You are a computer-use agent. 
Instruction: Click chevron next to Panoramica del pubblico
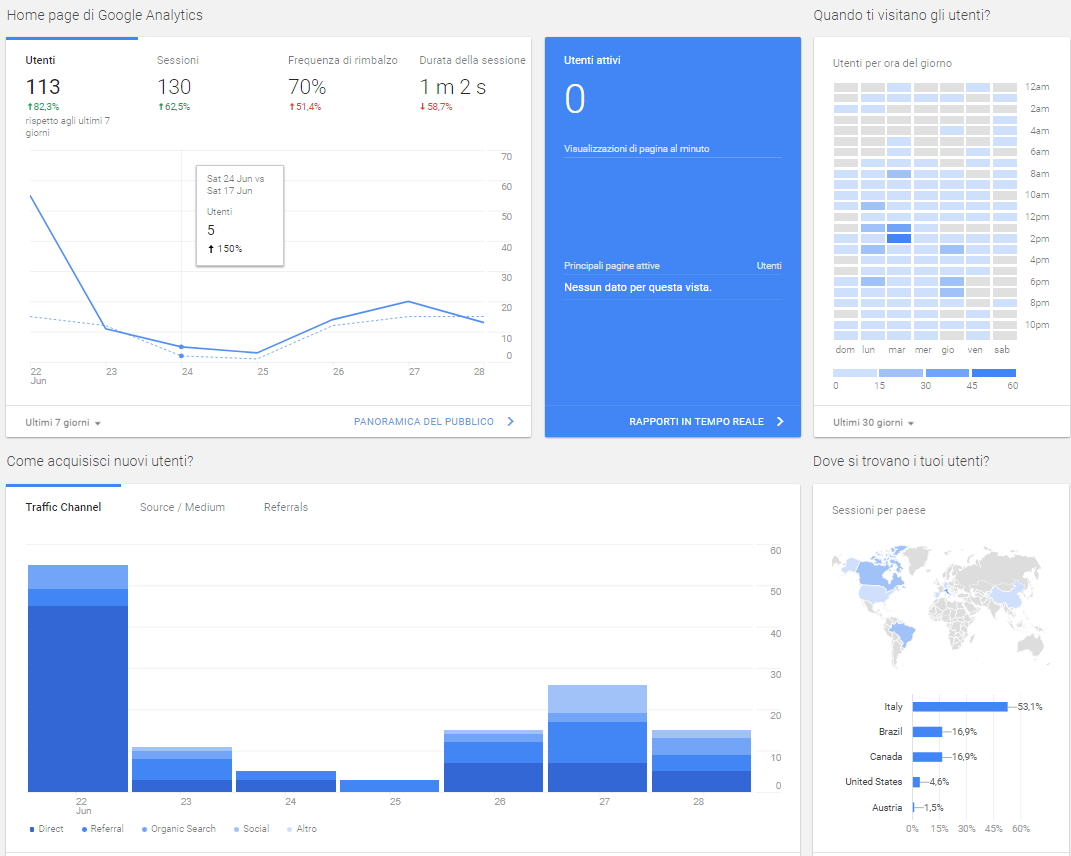coord(510,422)
